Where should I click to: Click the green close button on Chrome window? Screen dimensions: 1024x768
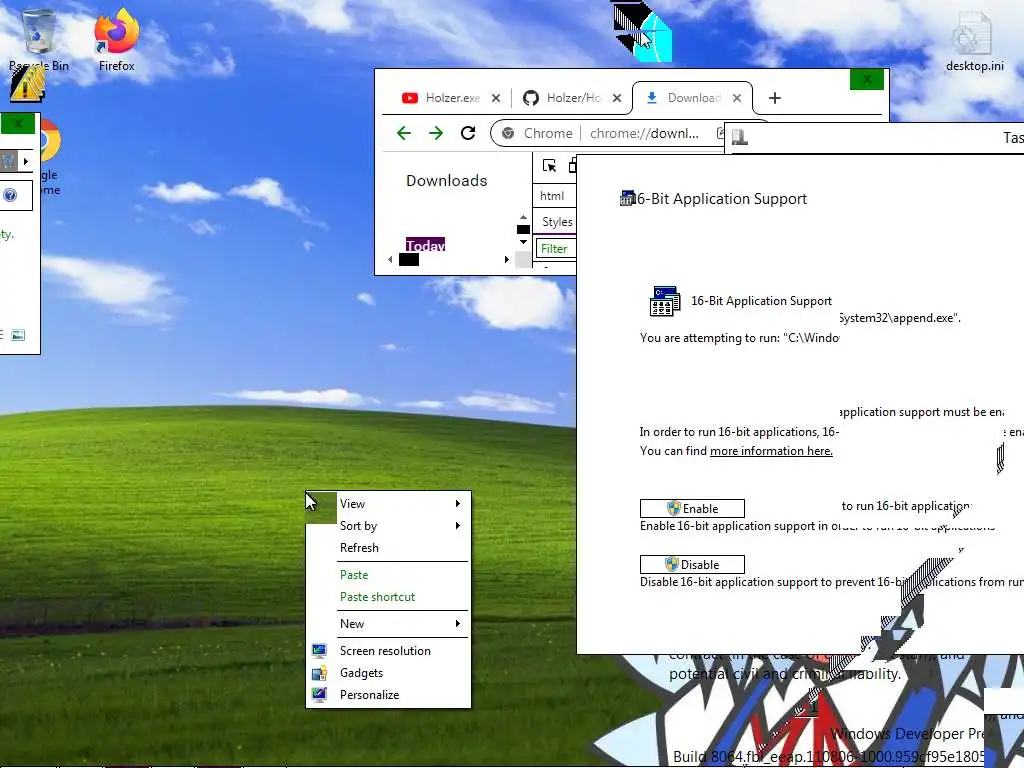click(x=867, y=80)
